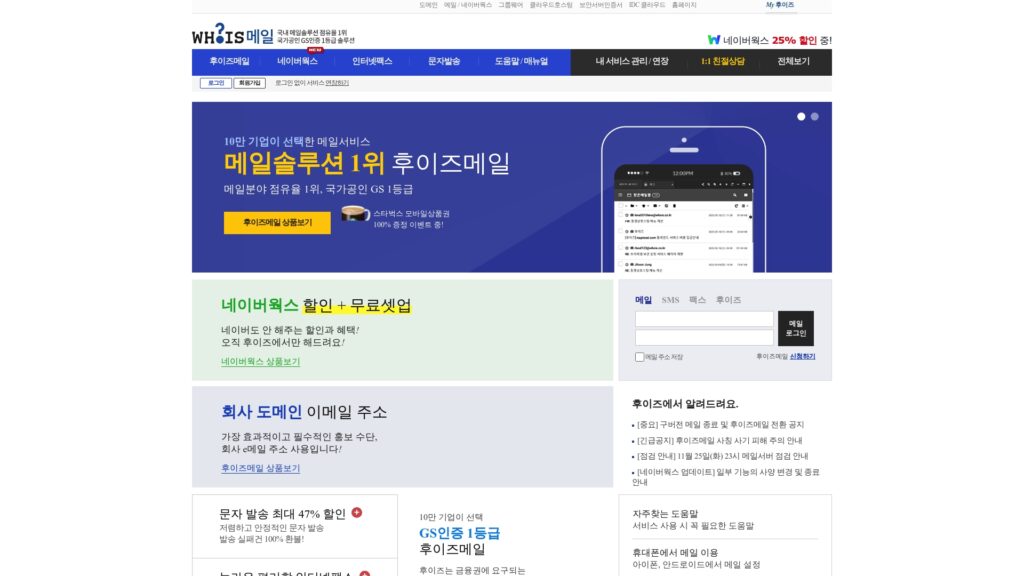Check the 메일 주소 저장 checkbox
This screenshot has height=576, width=1024.
[x=638, y=357]
